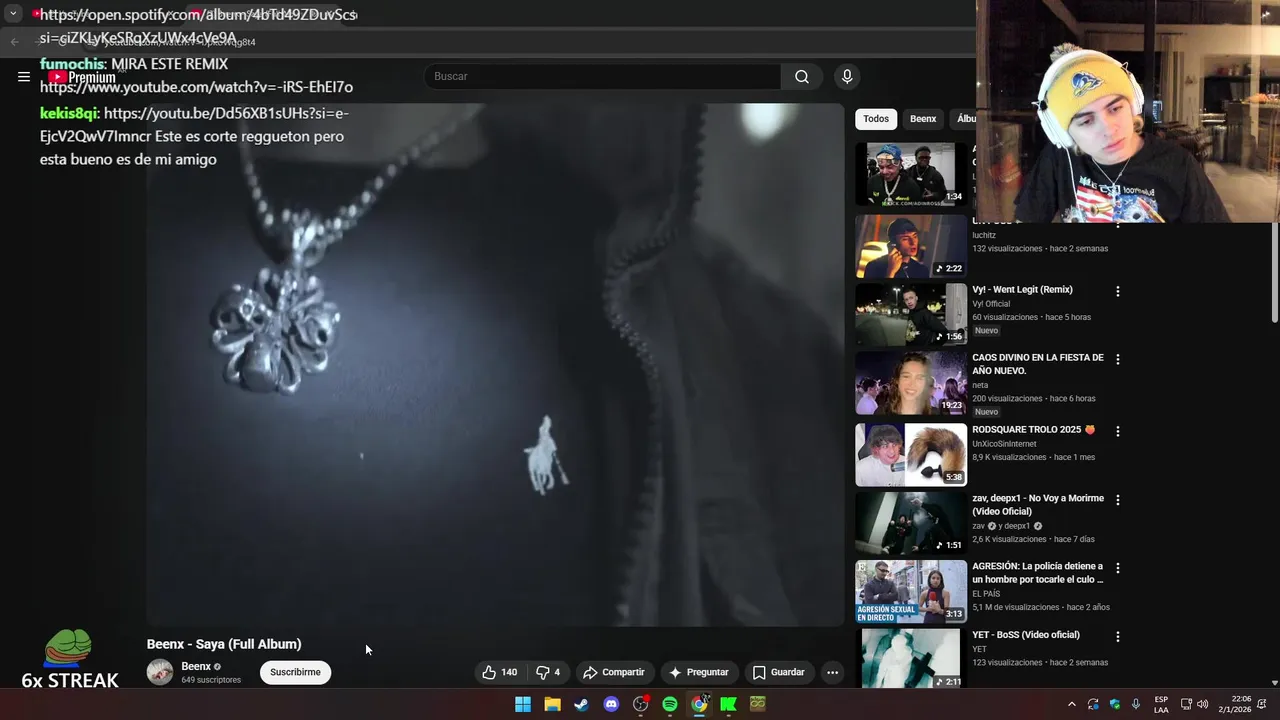Click the Beenx - Saya (Full Album) title
The width and height of the screenshot is (1280, 720).
pos(224,644)
